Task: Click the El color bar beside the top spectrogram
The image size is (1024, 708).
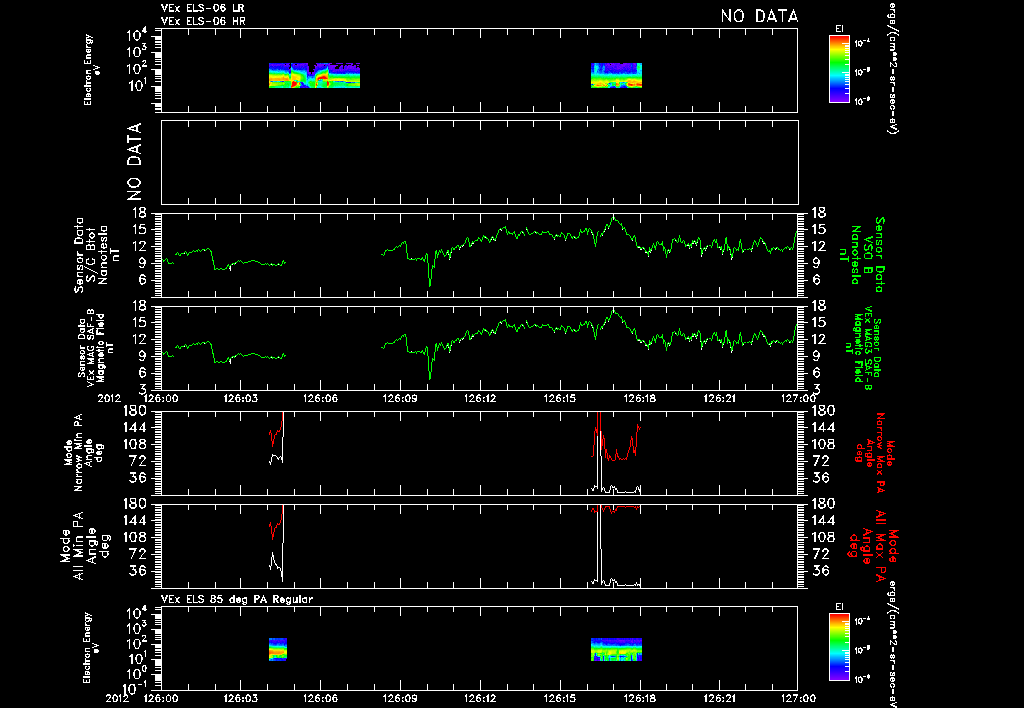Action: click(839, 69)
